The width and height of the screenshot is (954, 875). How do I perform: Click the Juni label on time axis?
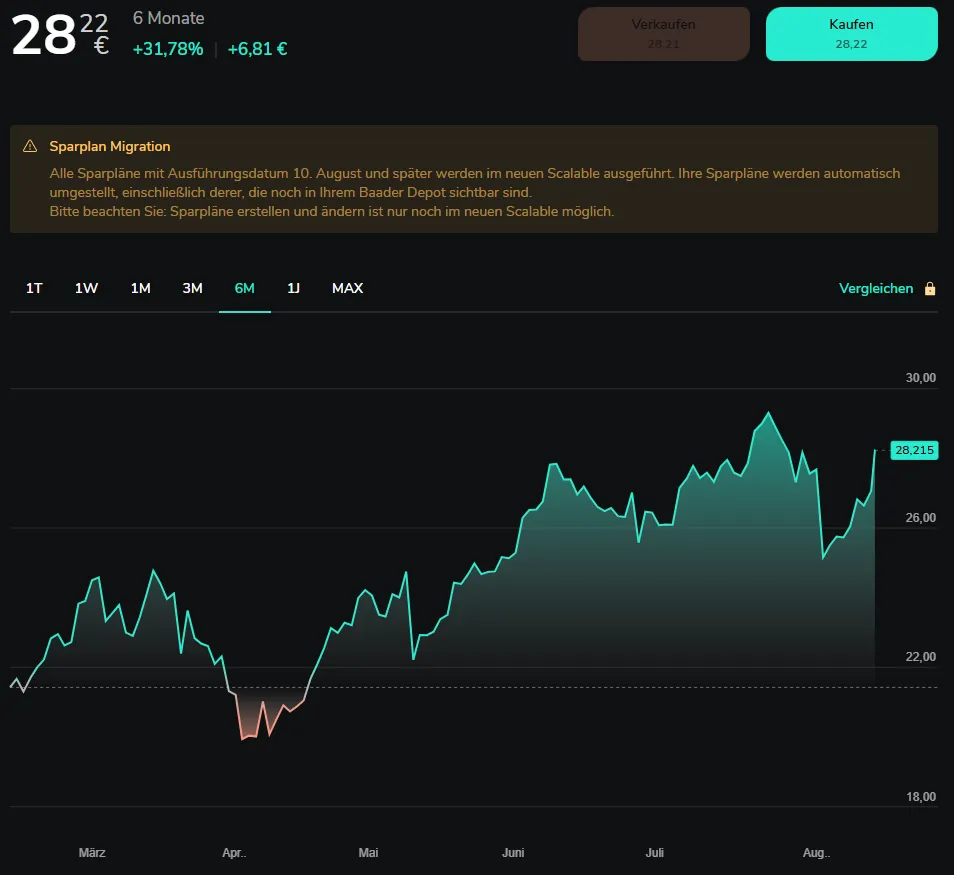click(513, 852)
